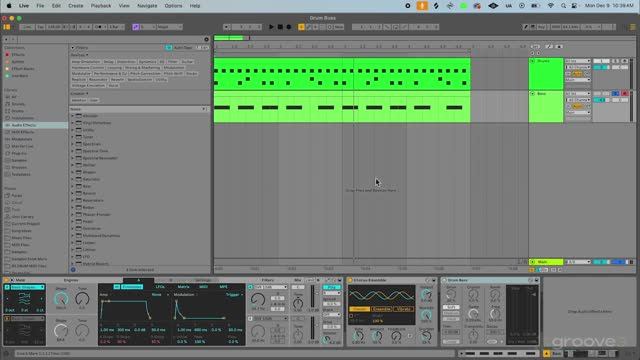Toggle Chorus-Ensemble device activator
Screen dimensions: 640x360
point(350,280)
